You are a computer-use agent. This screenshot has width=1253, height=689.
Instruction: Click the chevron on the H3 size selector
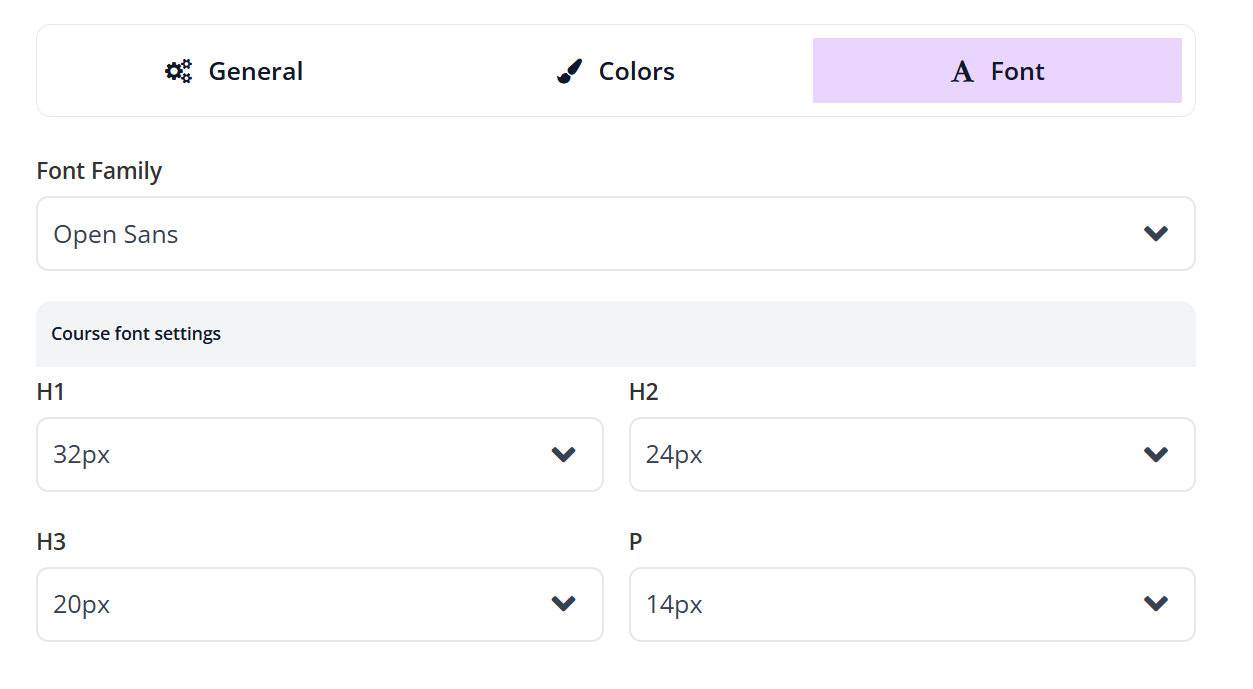pos(563,604)
